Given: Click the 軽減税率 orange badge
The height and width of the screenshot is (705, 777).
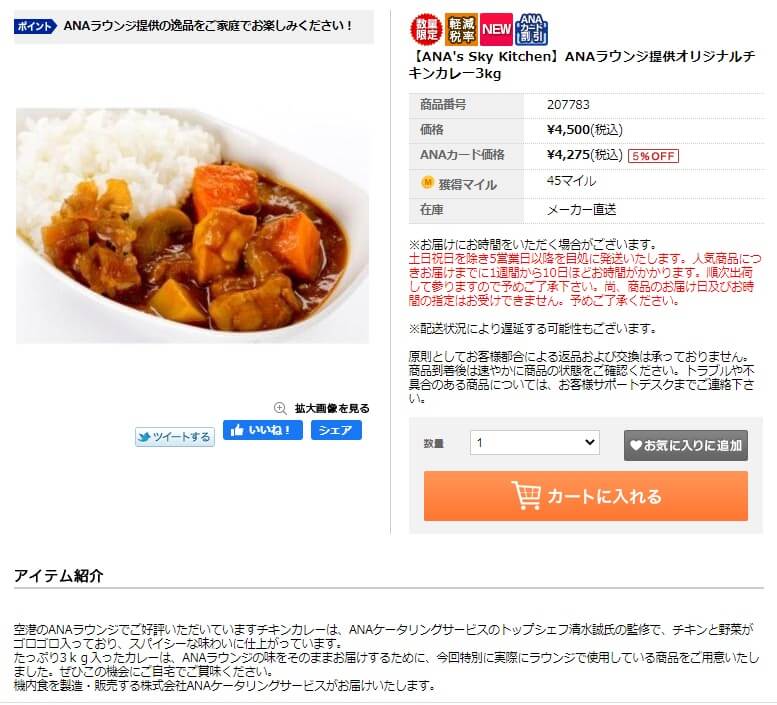Looking at the screenshot, I should pyautogui.click(x=461, y=30).
